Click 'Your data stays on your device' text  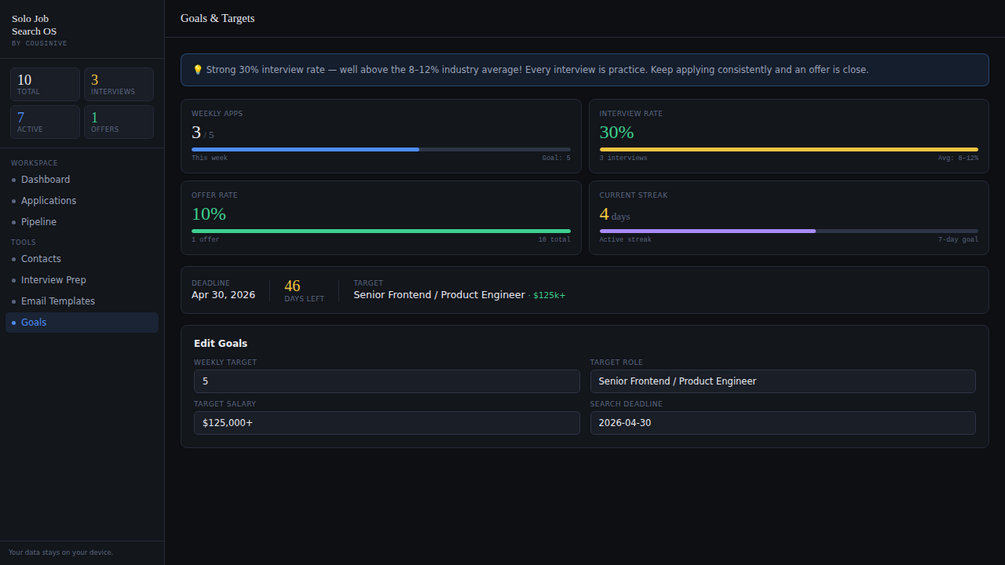[x=61, y=552]
